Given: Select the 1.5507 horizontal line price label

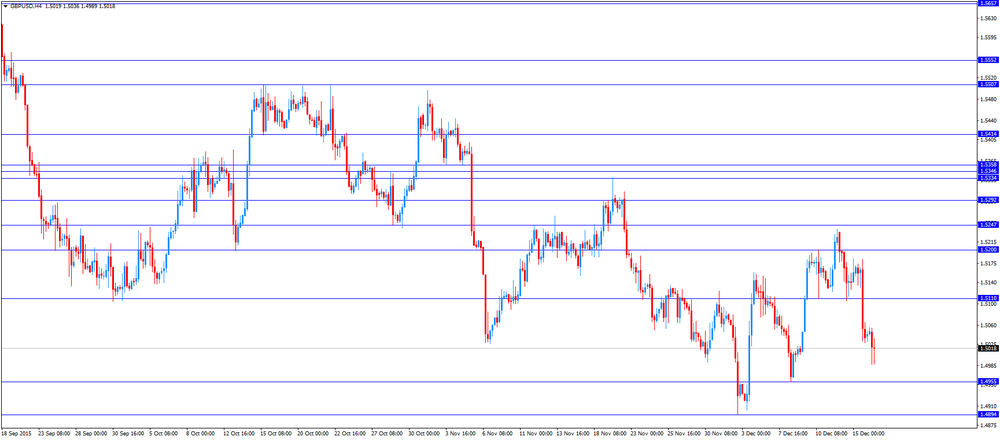Looking at the screenshot, I should click(988, 84).
